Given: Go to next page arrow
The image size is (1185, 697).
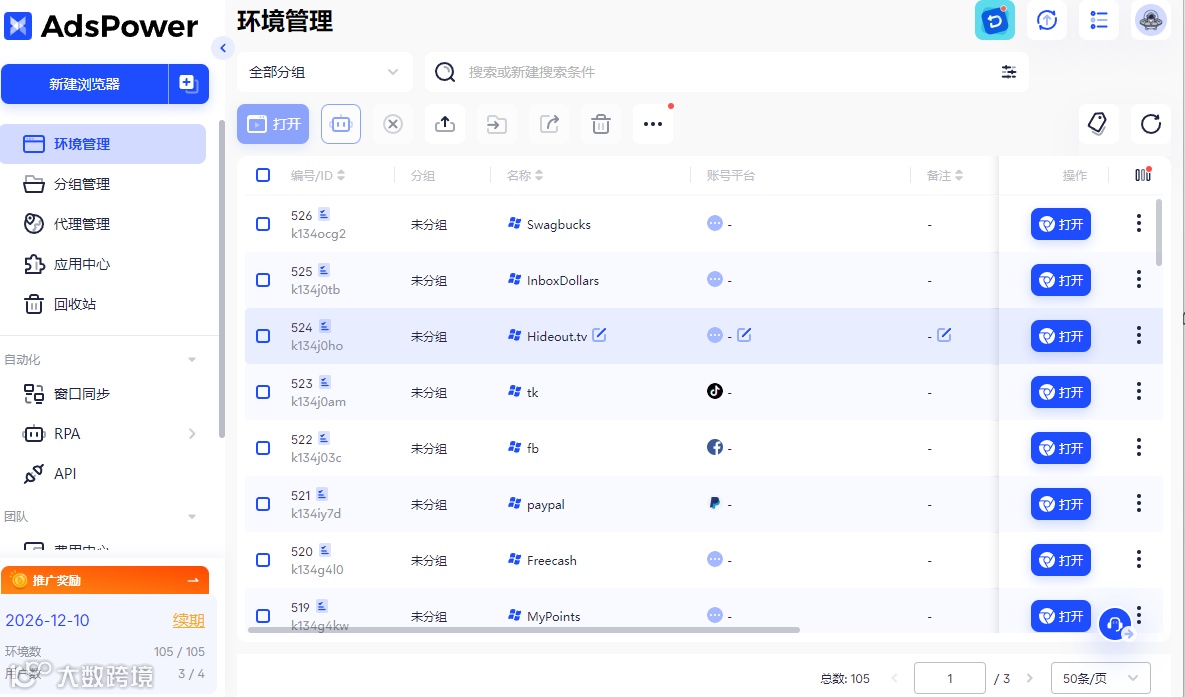Looking at the screenshot, I should (x=1029, y=678).
